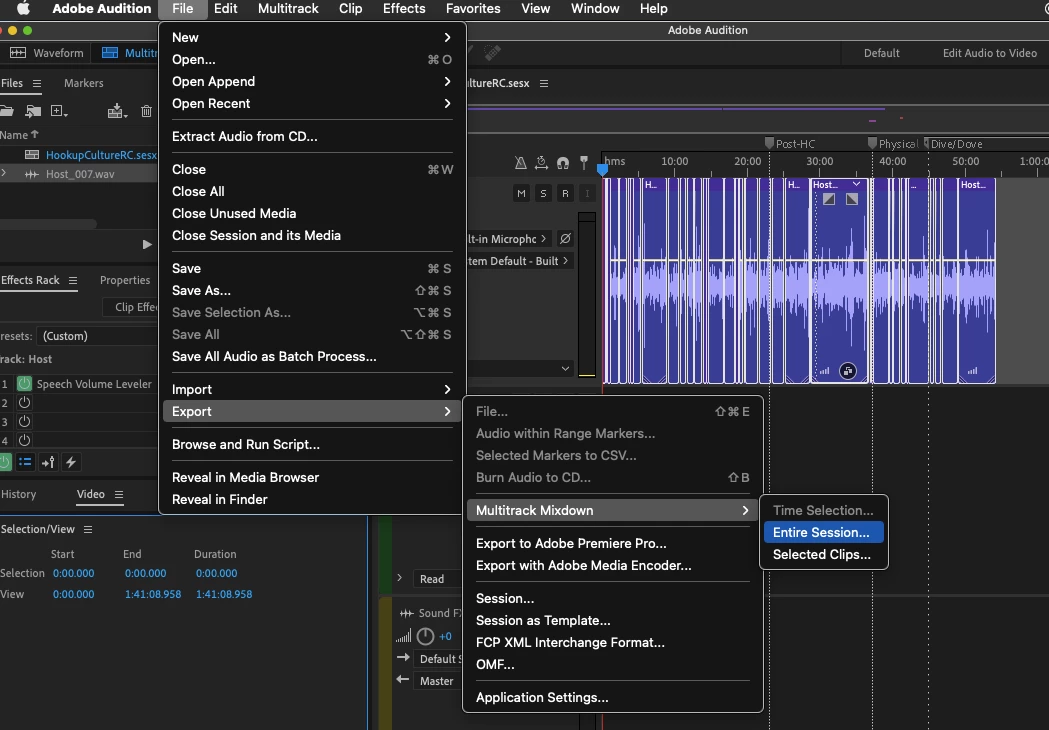1049x730 pixels.
Task: Click the blue playhead on the timeline ruler
Action: (x=602, y=169)
